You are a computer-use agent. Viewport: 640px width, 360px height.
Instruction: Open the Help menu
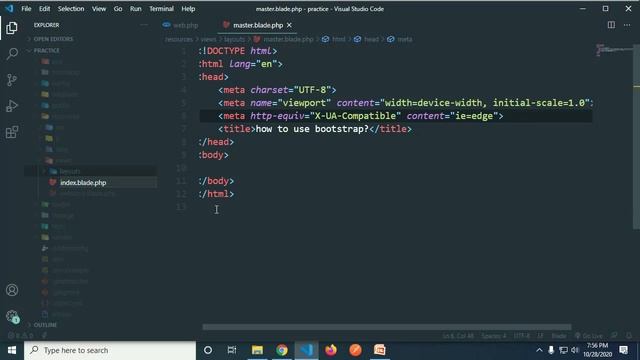point(188,9)
